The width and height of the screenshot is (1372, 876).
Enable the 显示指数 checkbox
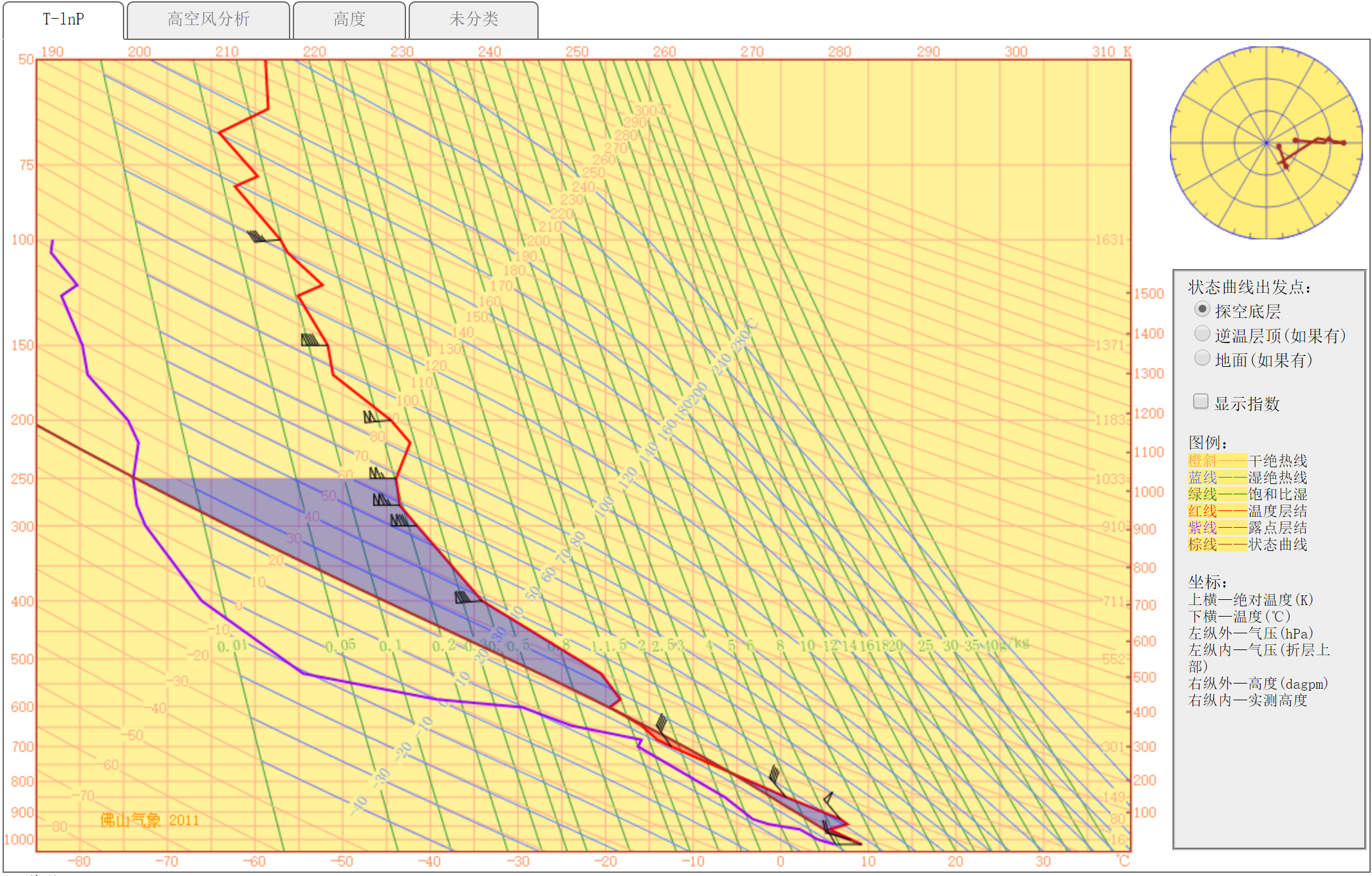1200,402
